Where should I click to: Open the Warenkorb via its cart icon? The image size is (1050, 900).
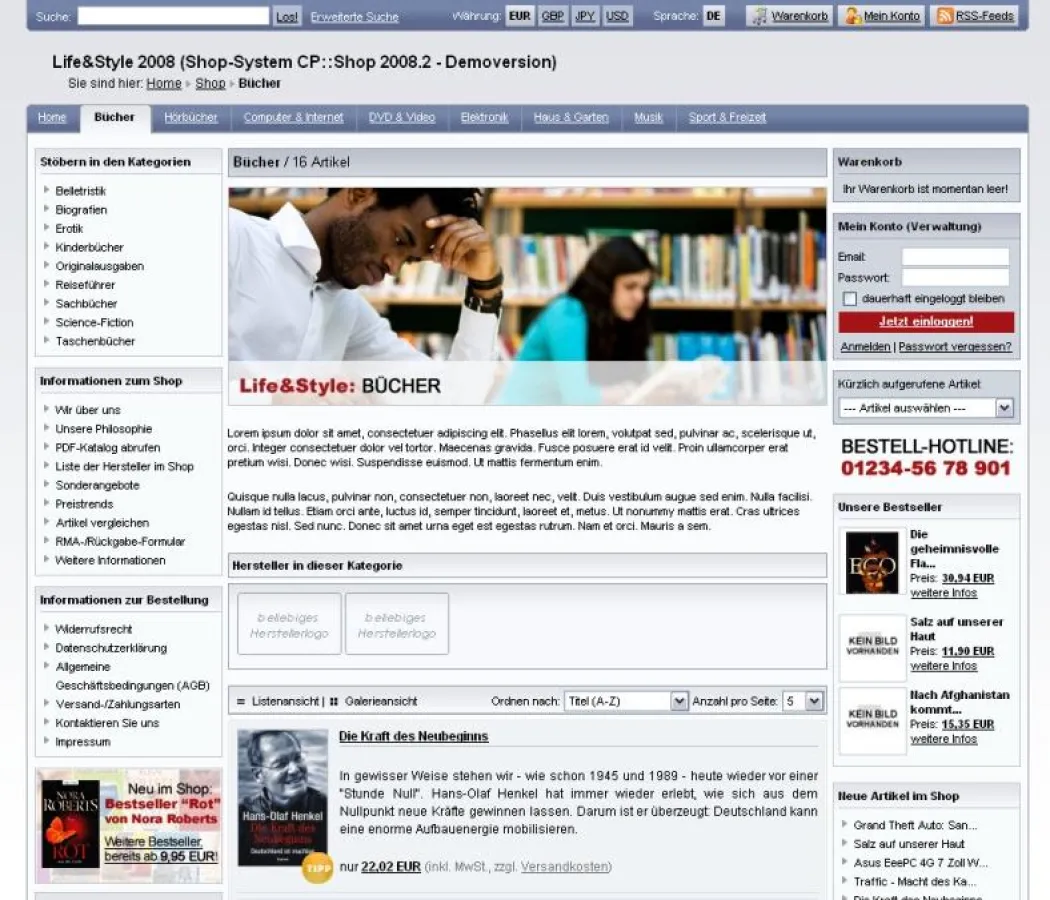tap(761, 16)
